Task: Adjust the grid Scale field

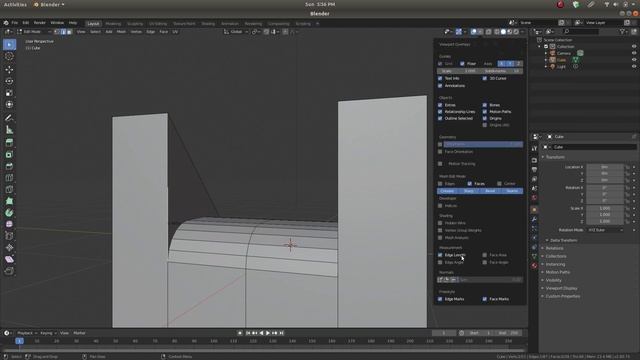Action: [458, 71]
